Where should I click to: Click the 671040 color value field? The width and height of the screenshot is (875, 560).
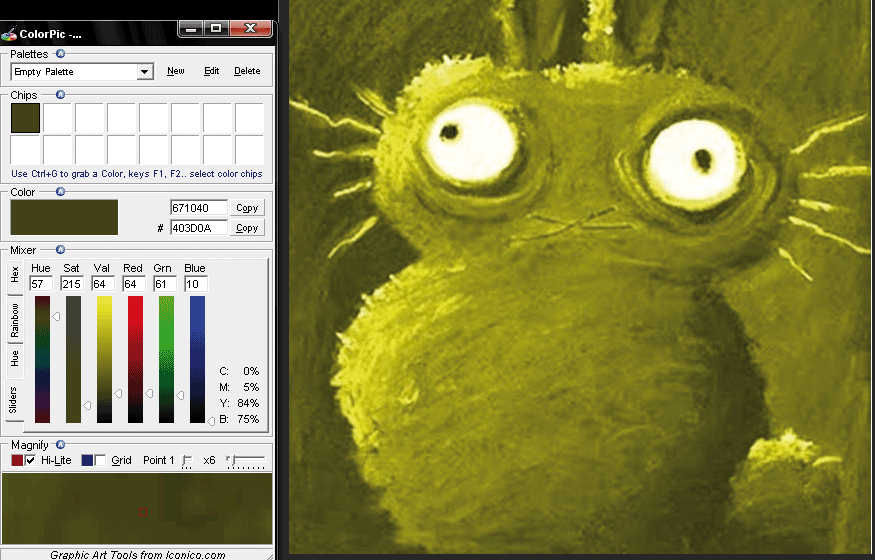pos(199,208)
